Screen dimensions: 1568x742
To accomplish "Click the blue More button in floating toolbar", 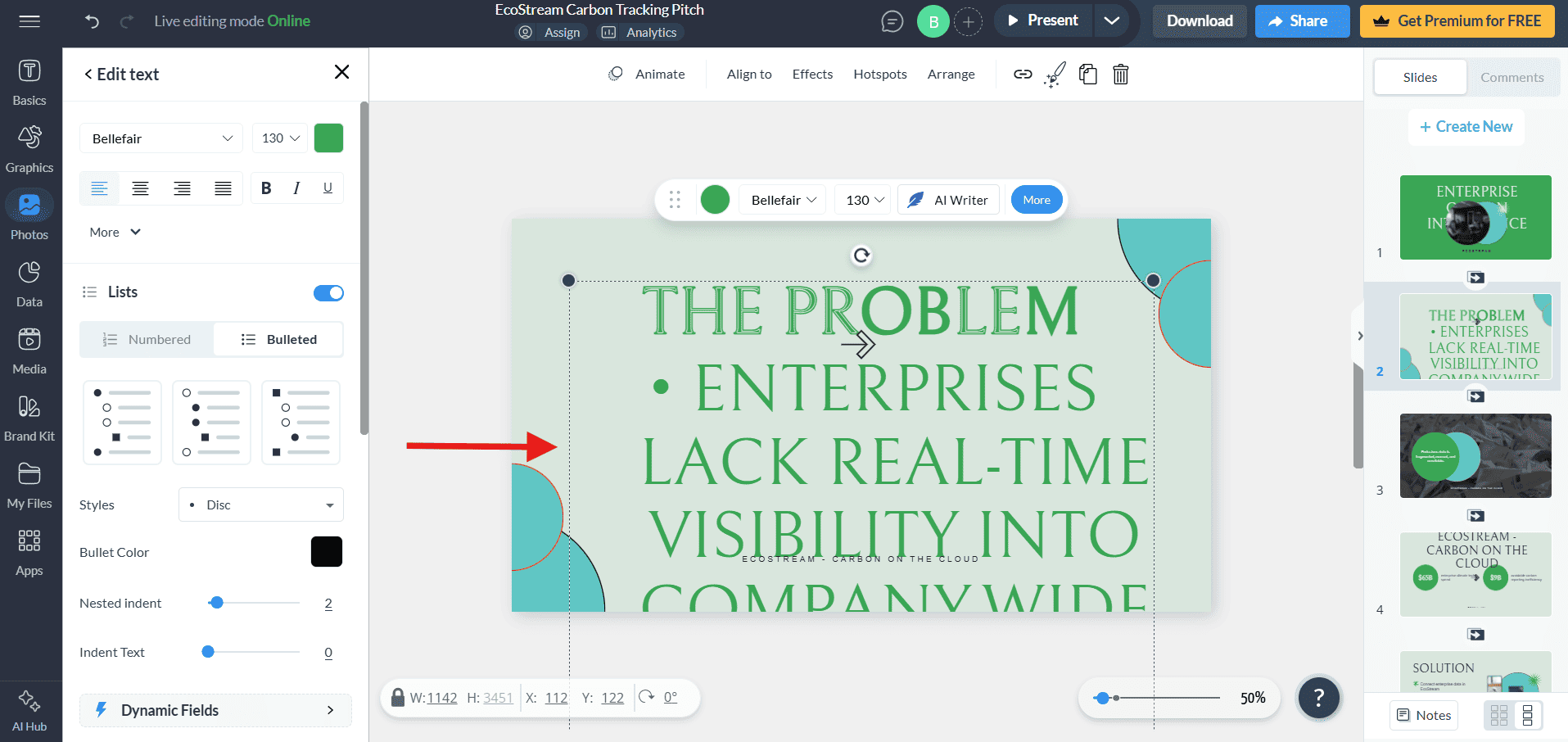I will click(1037, 200).
